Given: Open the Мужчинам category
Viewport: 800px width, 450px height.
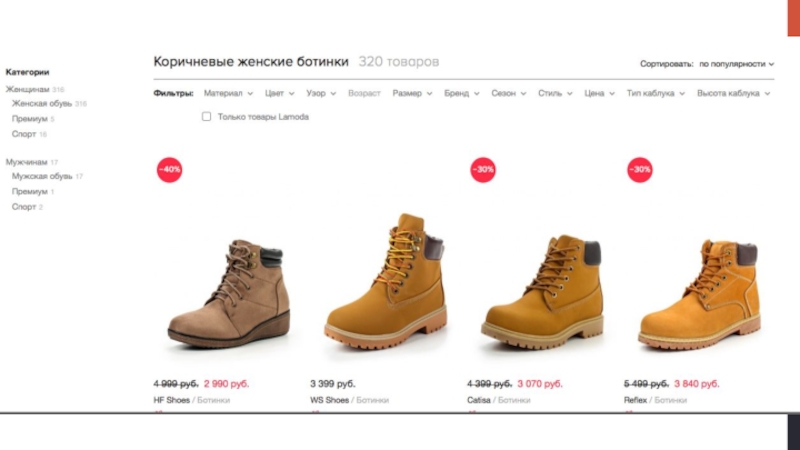Looking at the screenshot, I should (27, 162).
